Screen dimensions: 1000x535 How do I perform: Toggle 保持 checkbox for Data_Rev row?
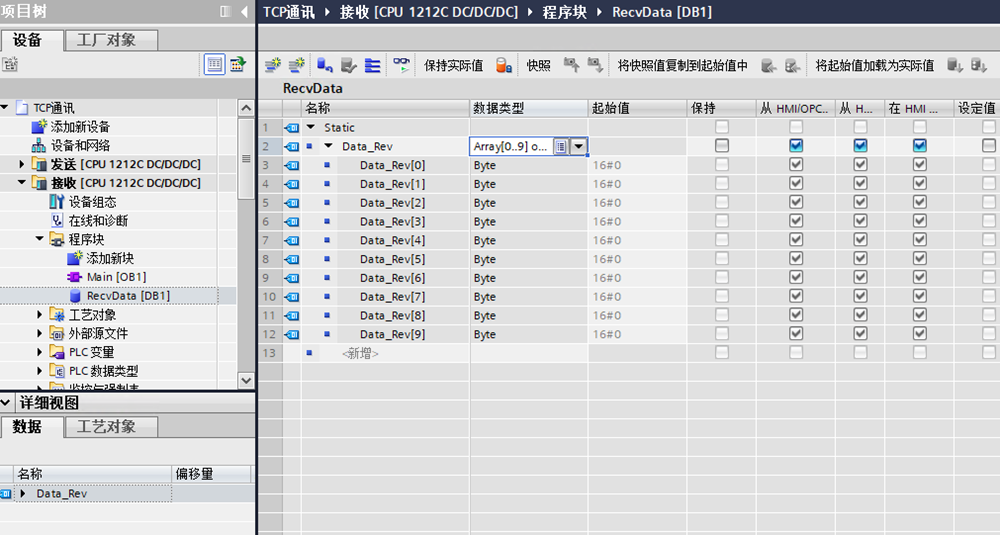click(x=722, y=146)
